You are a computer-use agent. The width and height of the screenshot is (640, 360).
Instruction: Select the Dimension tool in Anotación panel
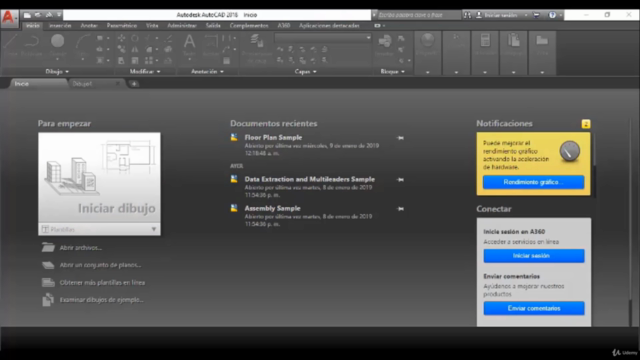tap(211, 45)
